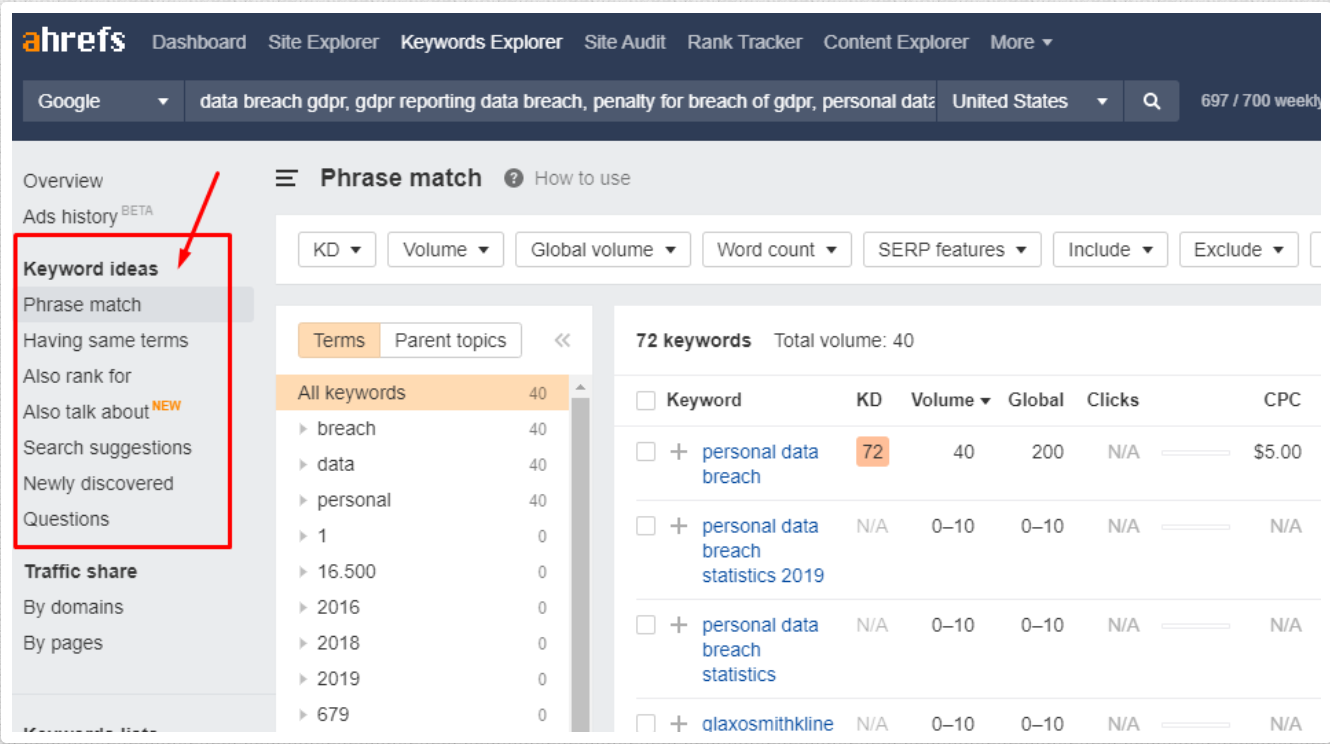Open the United States country dropdown
The height and width of the screenshot is (744, 1330).
[1030, 101]
